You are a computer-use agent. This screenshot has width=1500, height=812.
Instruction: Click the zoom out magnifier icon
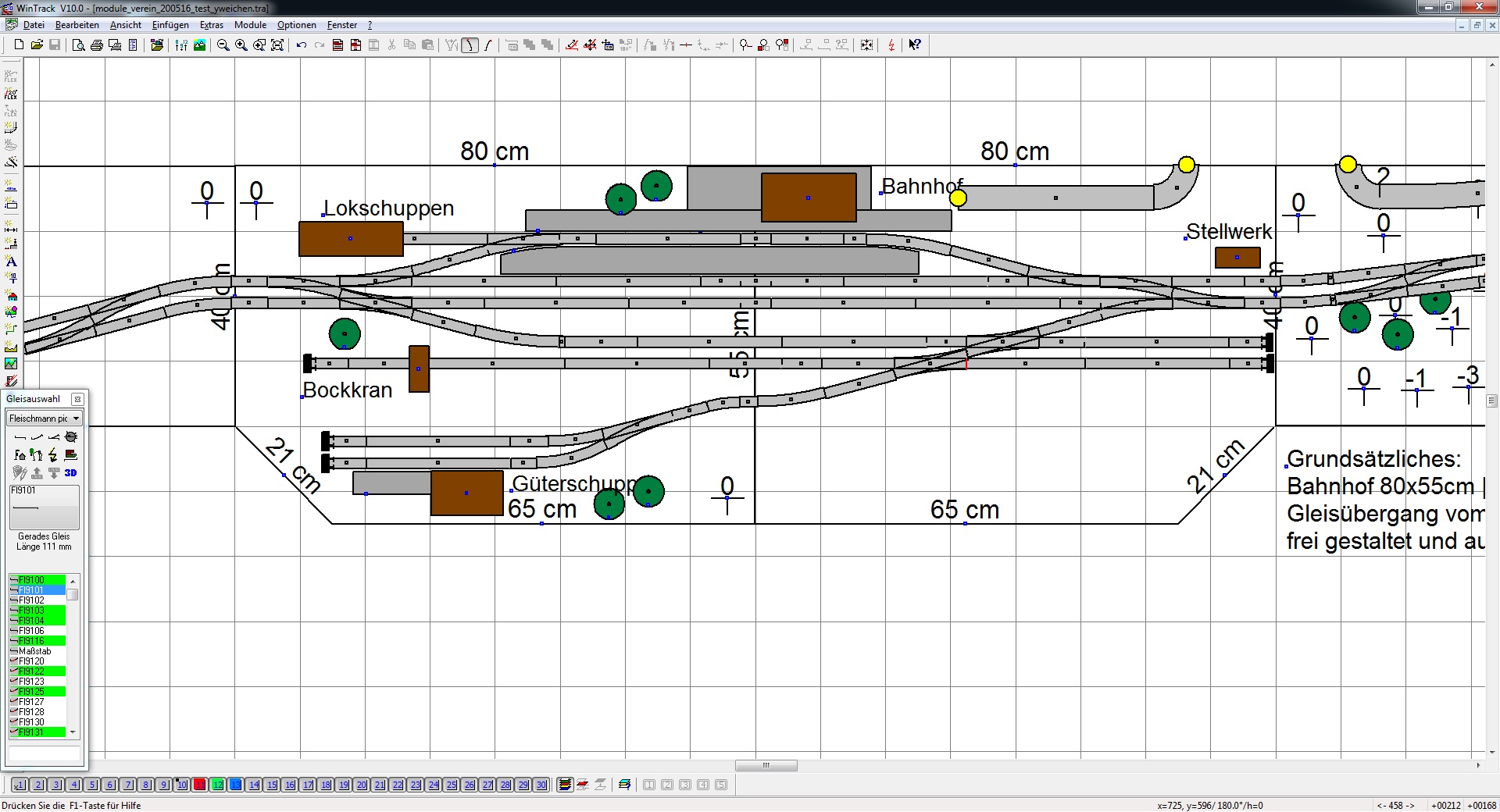pos(223,45)
